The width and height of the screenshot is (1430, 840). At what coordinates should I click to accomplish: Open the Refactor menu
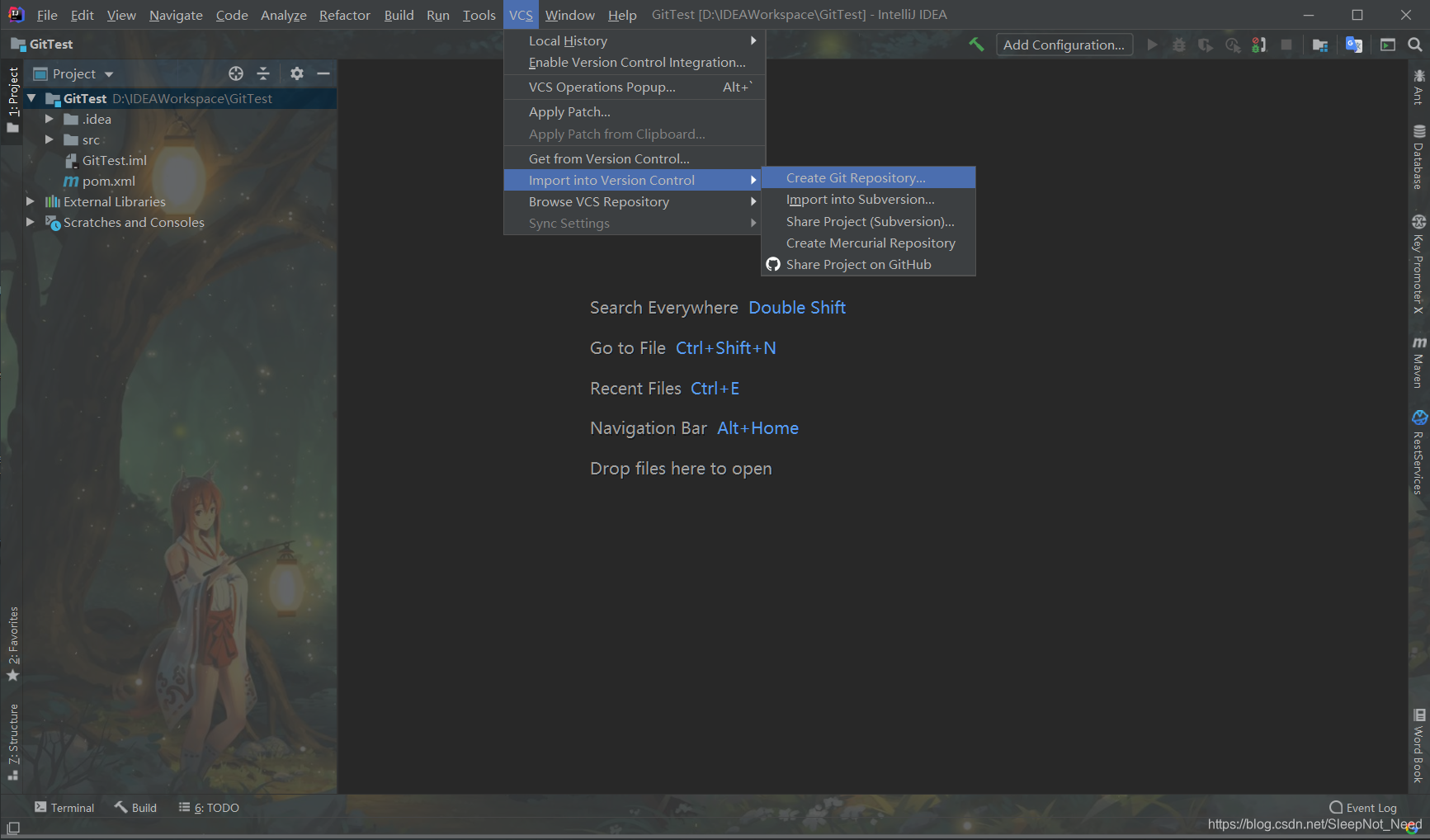click(345, 15)
